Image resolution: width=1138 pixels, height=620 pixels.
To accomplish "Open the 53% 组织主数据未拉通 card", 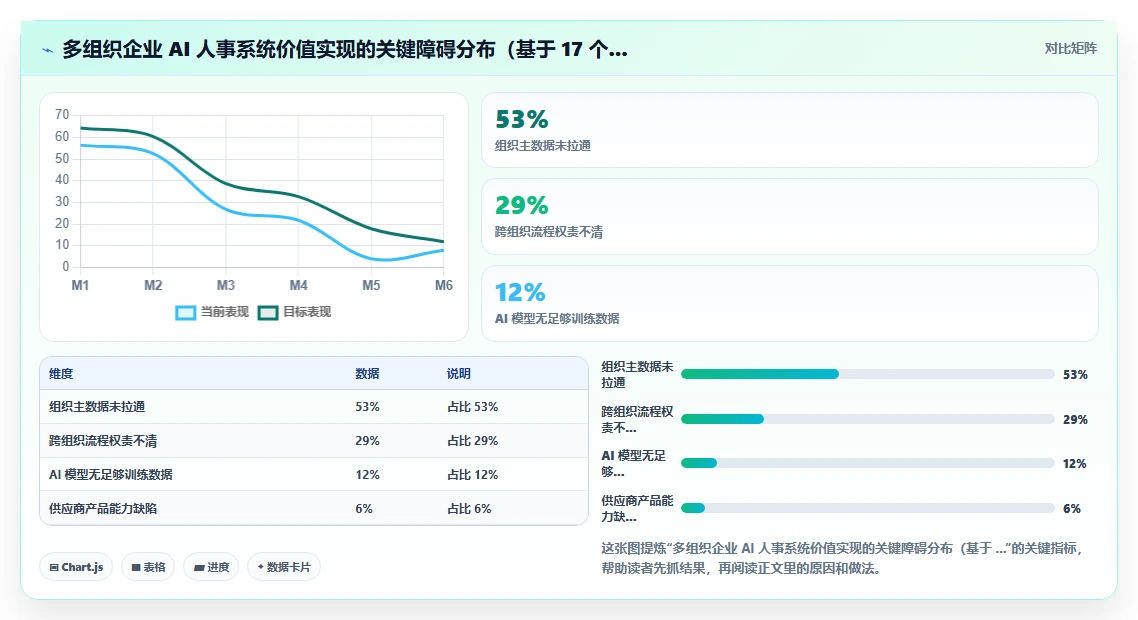I will click(x=790, y=130).
